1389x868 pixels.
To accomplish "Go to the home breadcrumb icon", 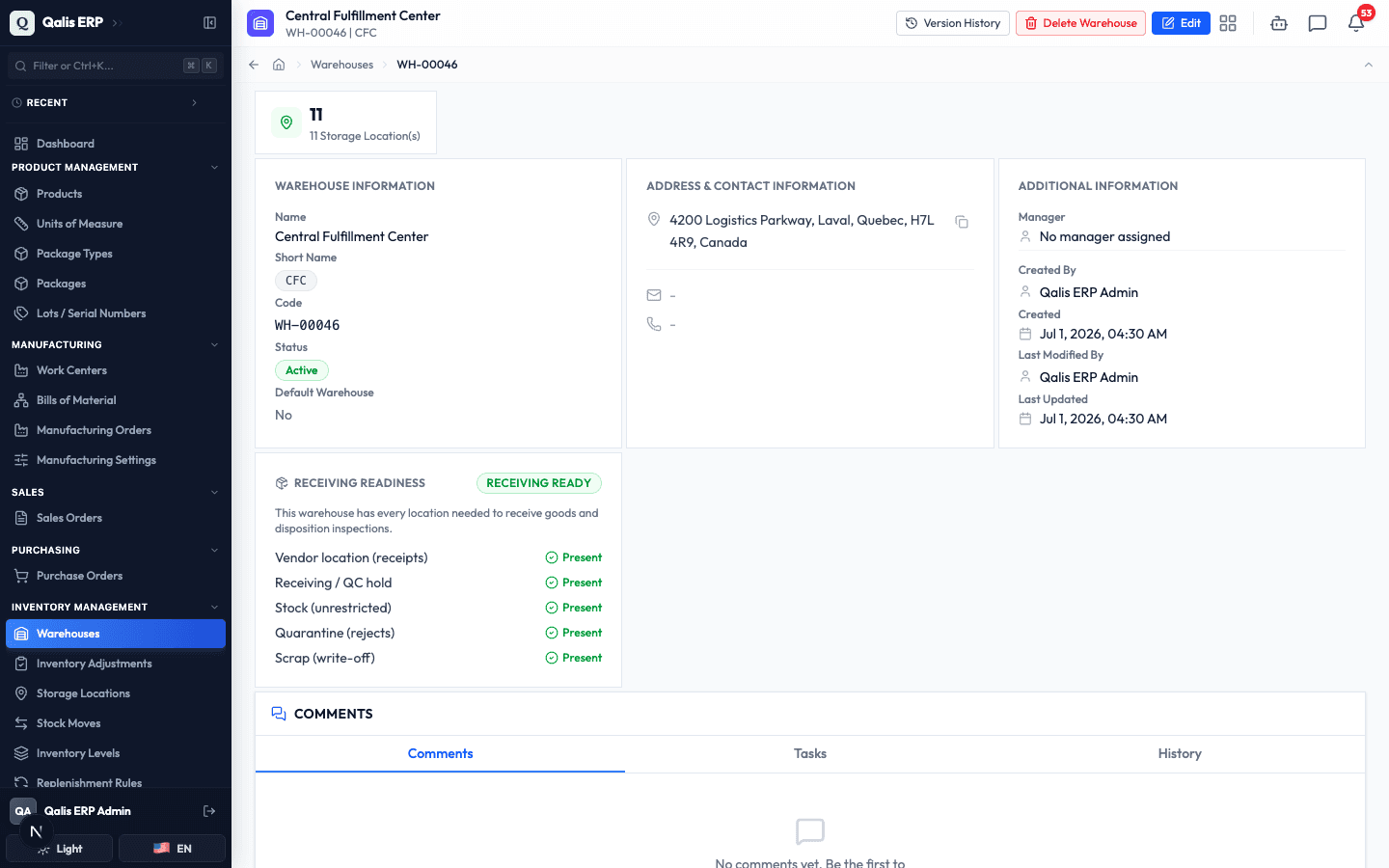I will click(x=279, y=65).
